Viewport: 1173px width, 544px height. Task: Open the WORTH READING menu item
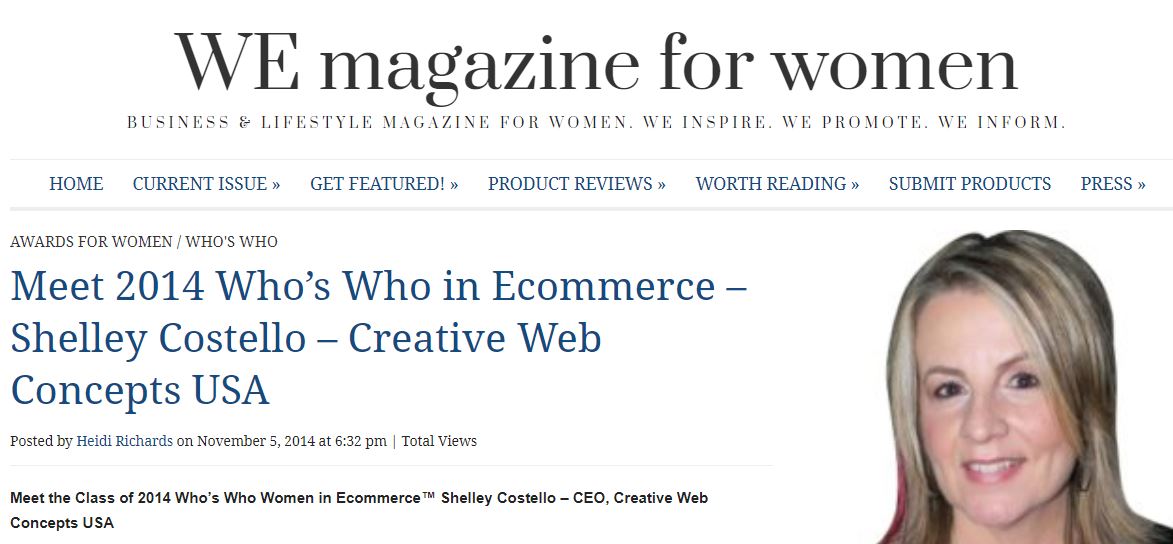pos(777,184)
